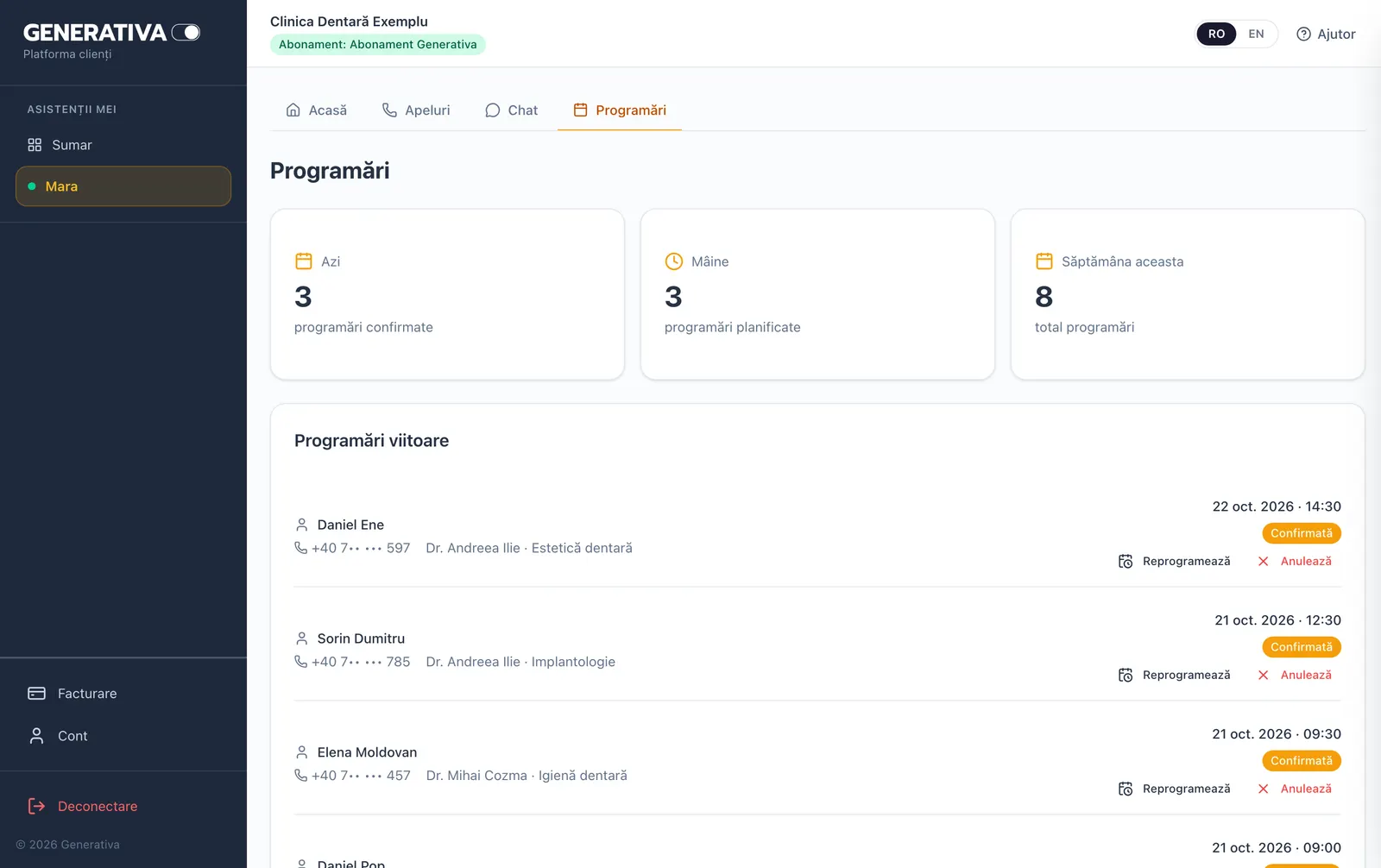Reschedule Sorin Dumitru's appointment
The width and height of the screenshot is (1381, 868).
[x=1175, y=676]
